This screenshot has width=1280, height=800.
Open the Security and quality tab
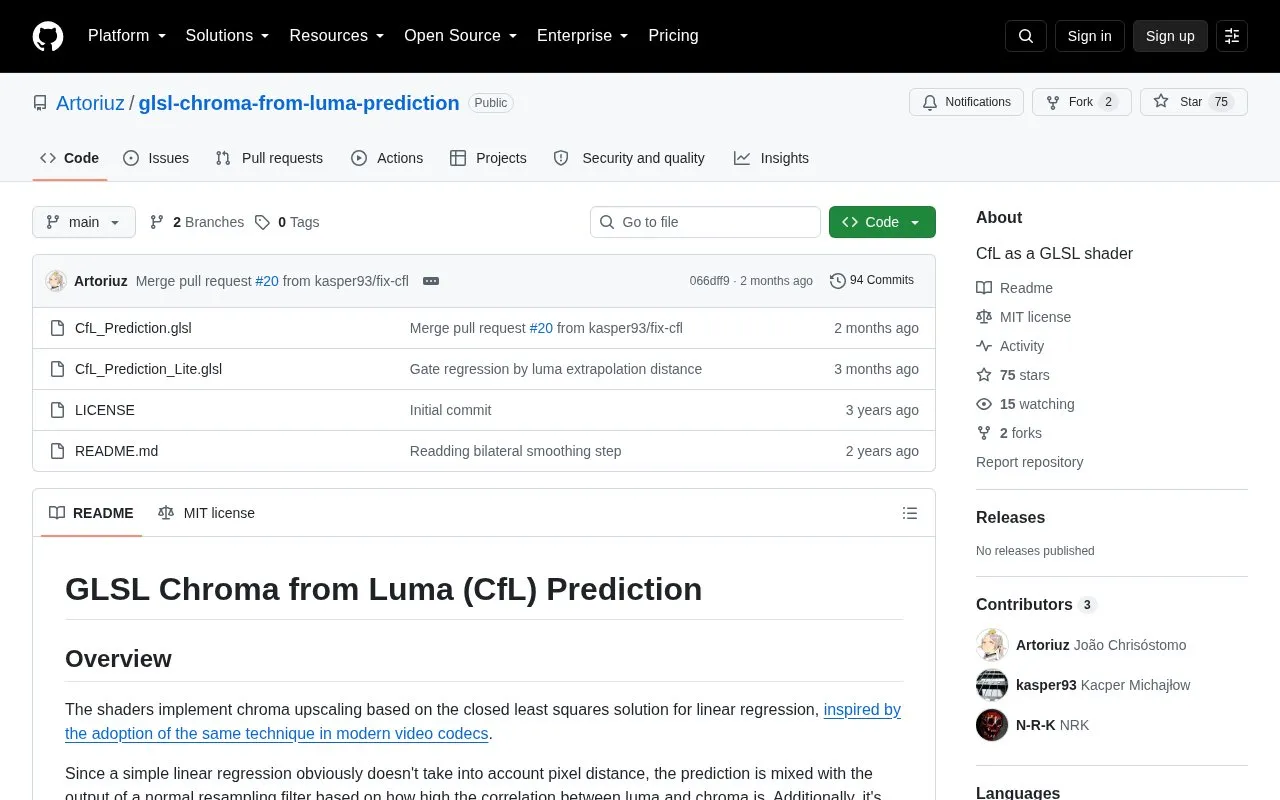coord(629,158)
